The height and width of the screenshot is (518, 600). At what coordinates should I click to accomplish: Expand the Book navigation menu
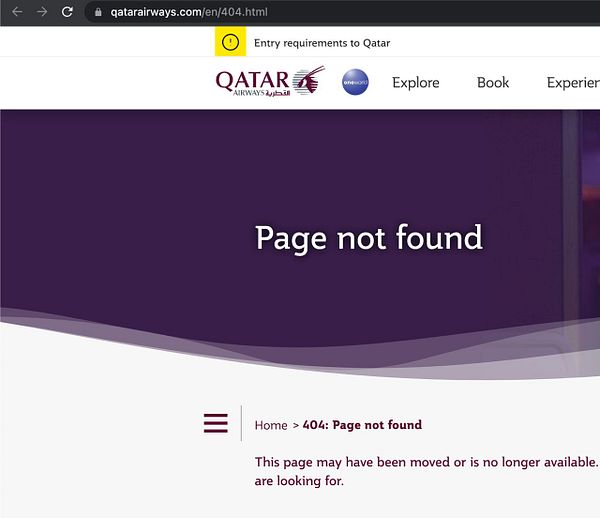pos(493,83)
